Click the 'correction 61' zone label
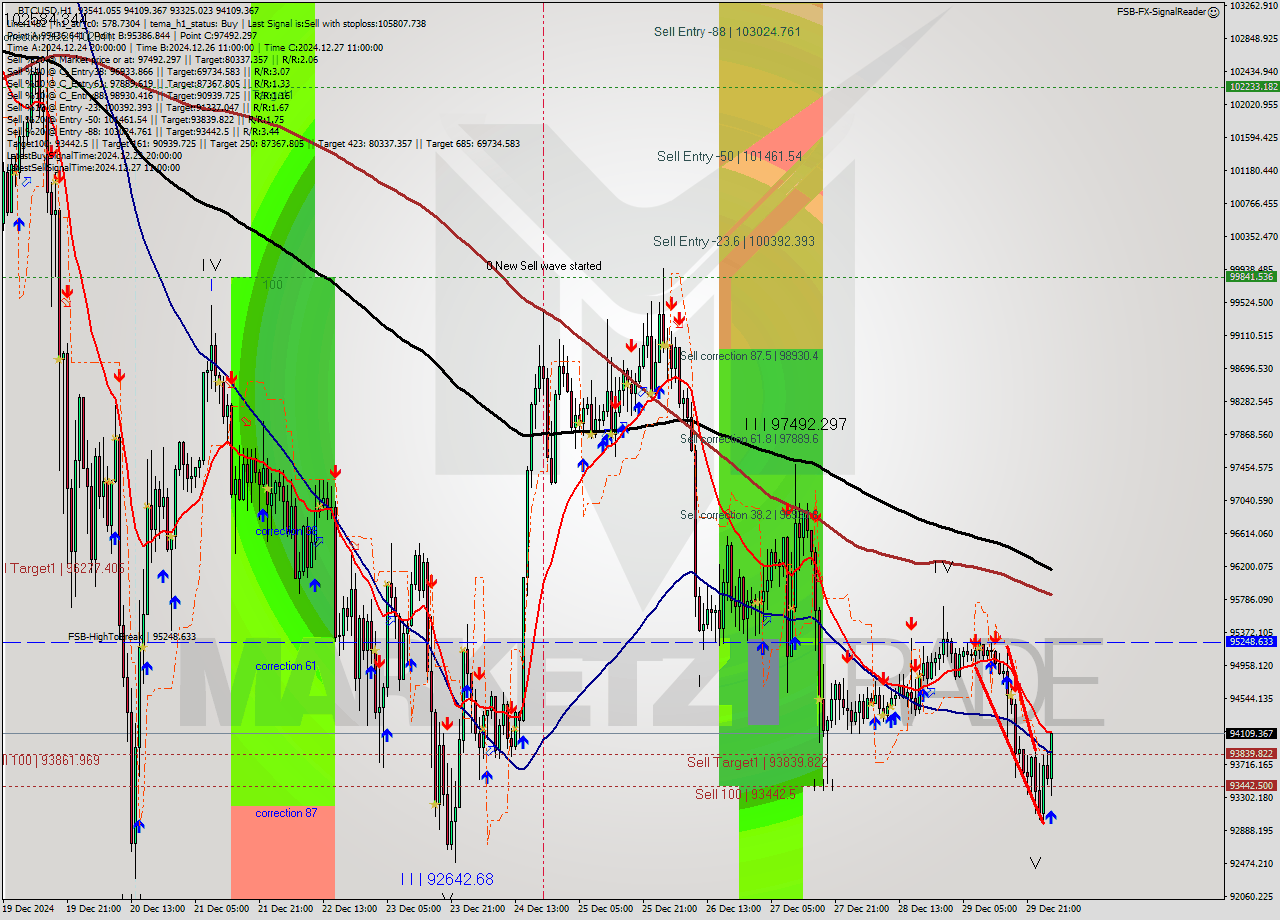Image resolution: width=1280 pixels, height=920 pixels. pyautogui.click(x=286, y=666)
